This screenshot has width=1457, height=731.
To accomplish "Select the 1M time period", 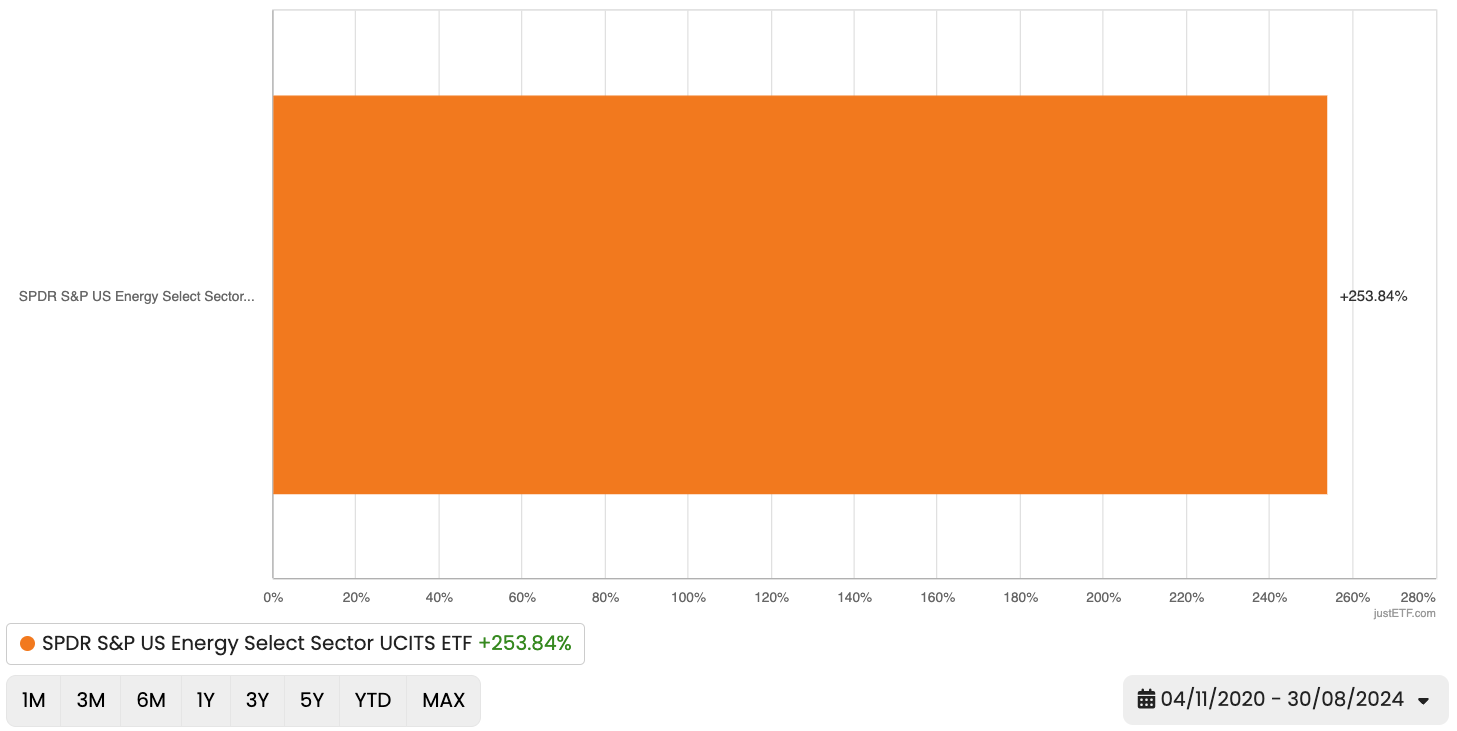I will [34, 700].
